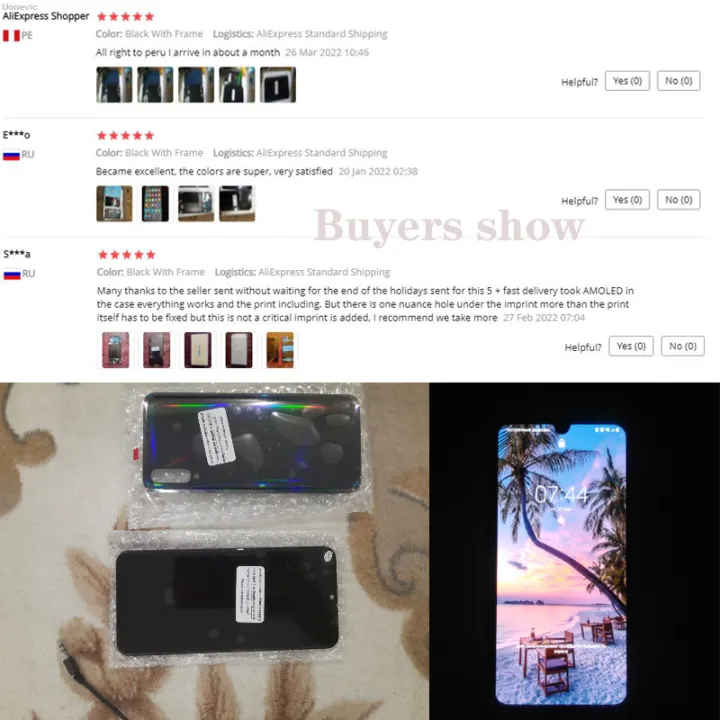Open first photo thumbnail of Peru review

(114, 84)
